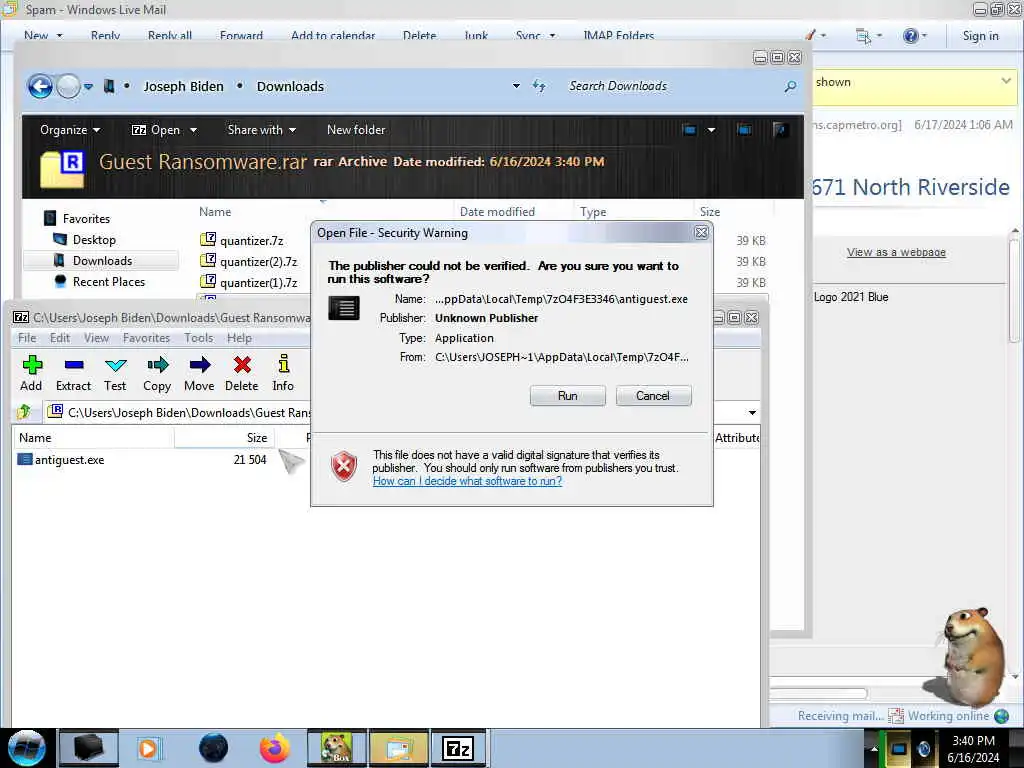Click the Add icon in 7-Zip toolbar

[x=32, y=364]
